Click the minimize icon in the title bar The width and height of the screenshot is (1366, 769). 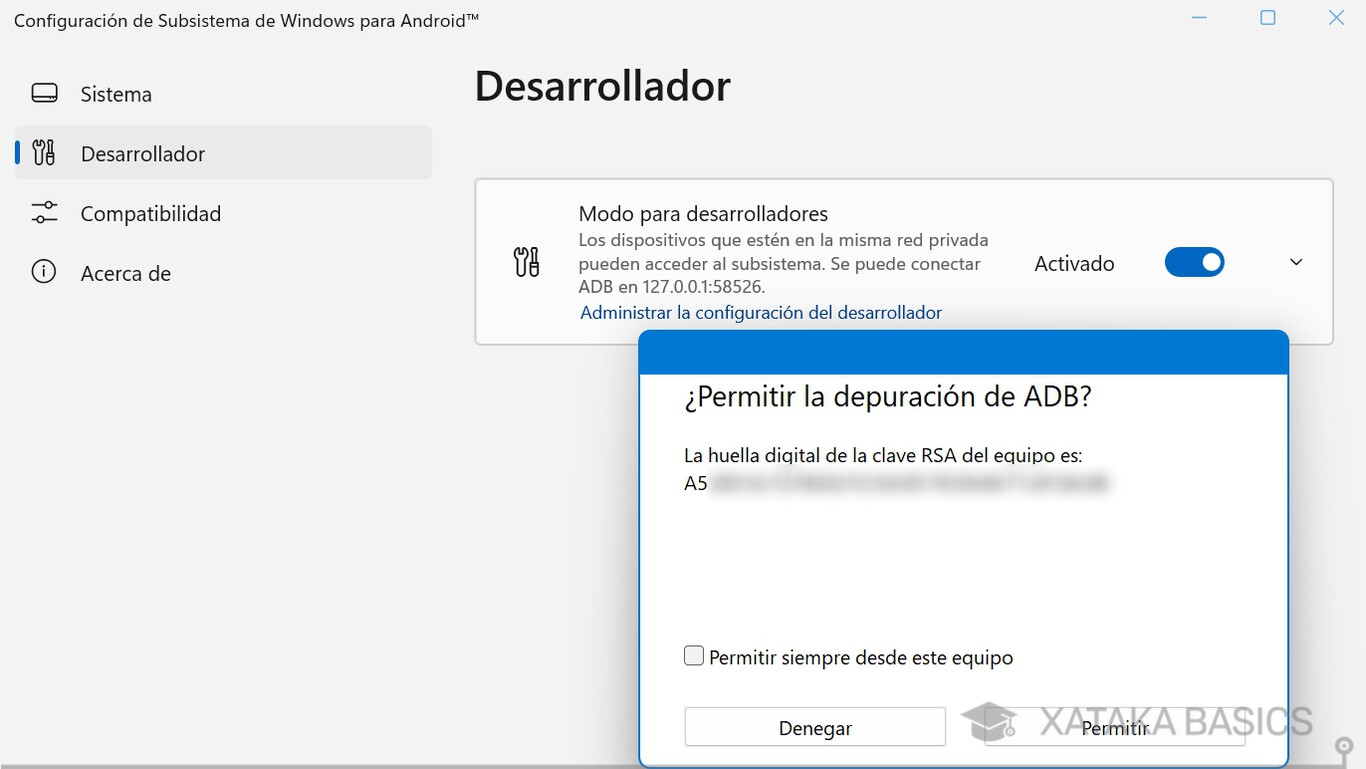pos(1198,17)
